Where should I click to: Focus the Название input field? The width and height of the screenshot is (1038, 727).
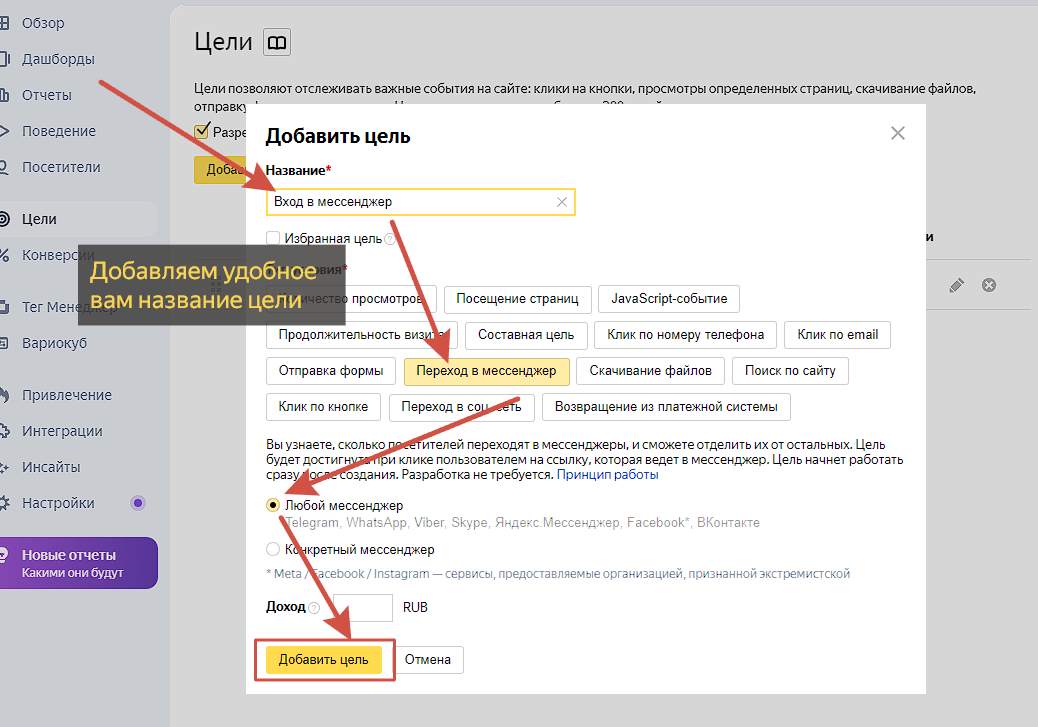[x=420, y=202]
